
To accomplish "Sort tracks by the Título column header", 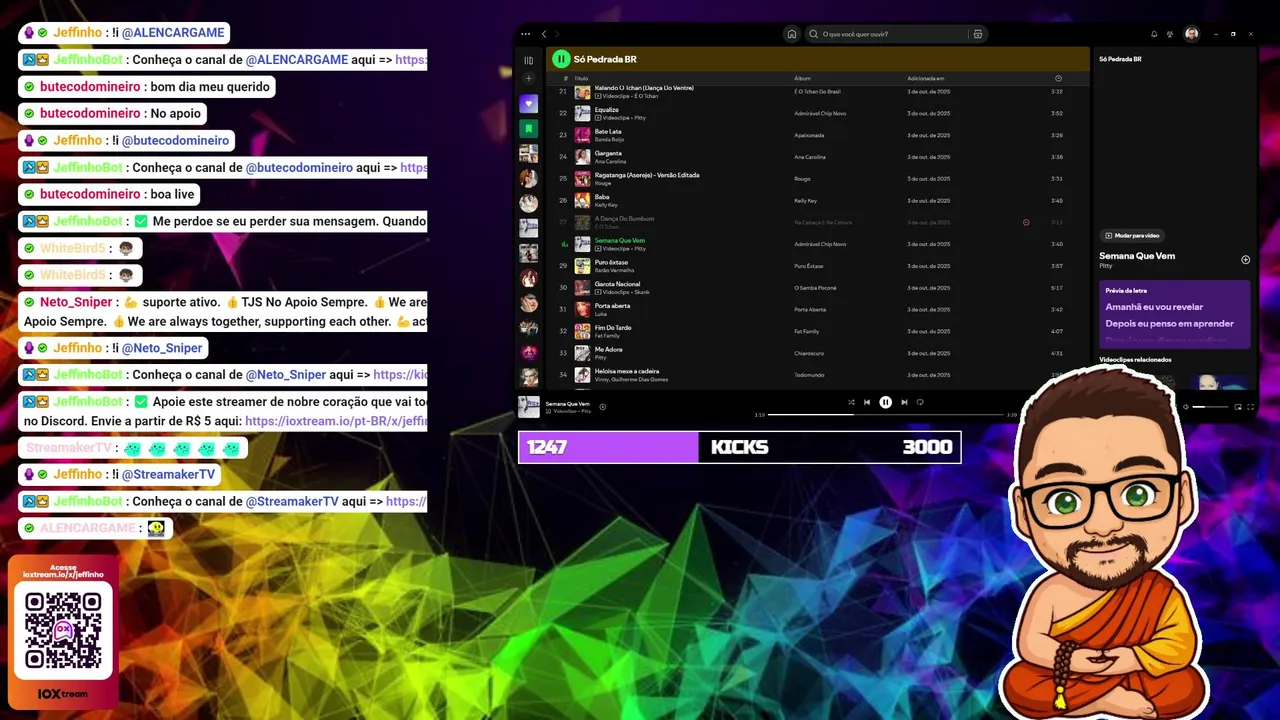I will point(581,78).
